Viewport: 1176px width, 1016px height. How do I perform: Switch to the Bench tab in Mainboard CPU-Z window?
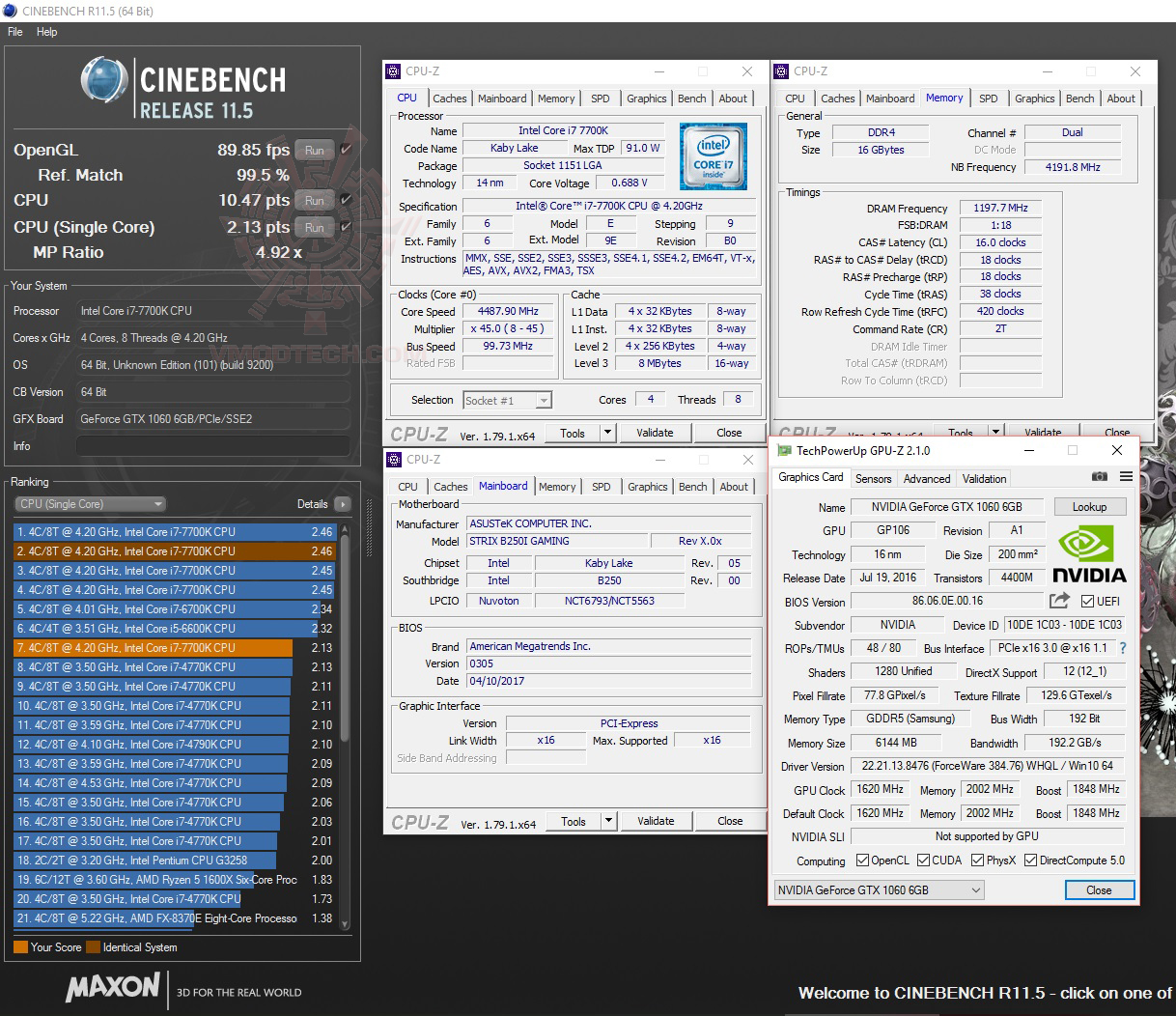[693, 487]
